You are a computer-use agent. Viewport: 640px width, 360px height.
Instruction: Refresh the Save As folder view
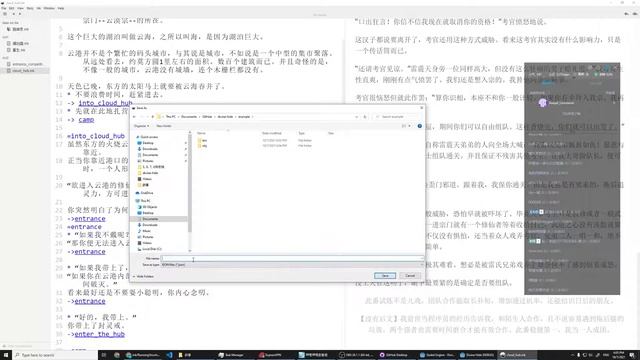[x=365, y=117]
